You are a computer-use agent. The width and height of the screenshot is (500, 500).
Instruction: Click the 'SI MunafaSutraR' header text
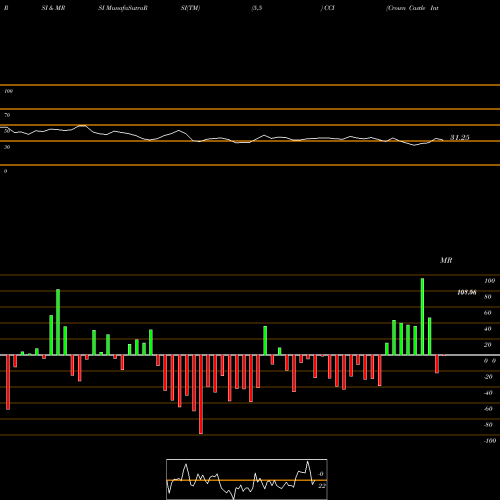[123, 8]
